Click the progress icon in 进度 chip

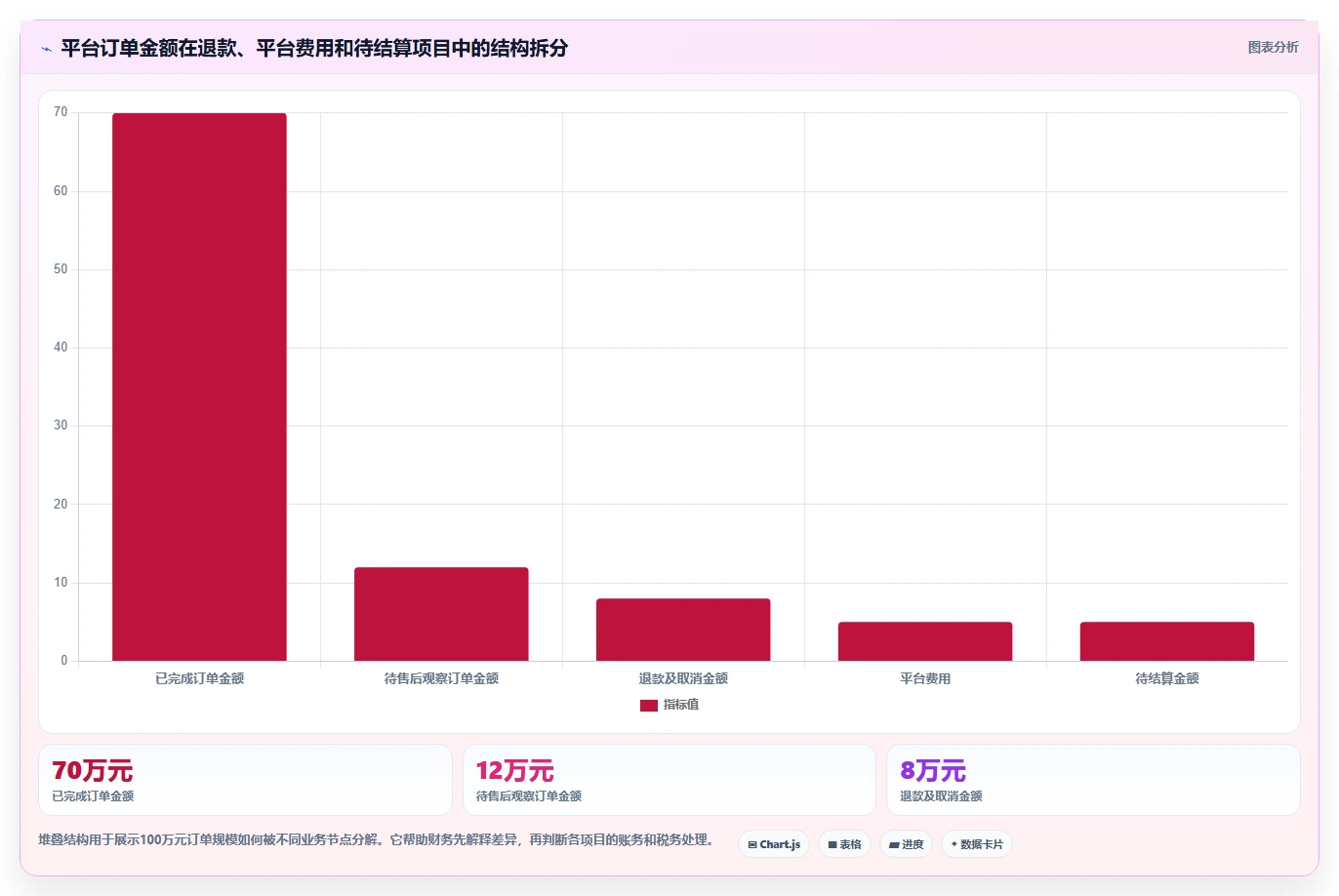894,845
